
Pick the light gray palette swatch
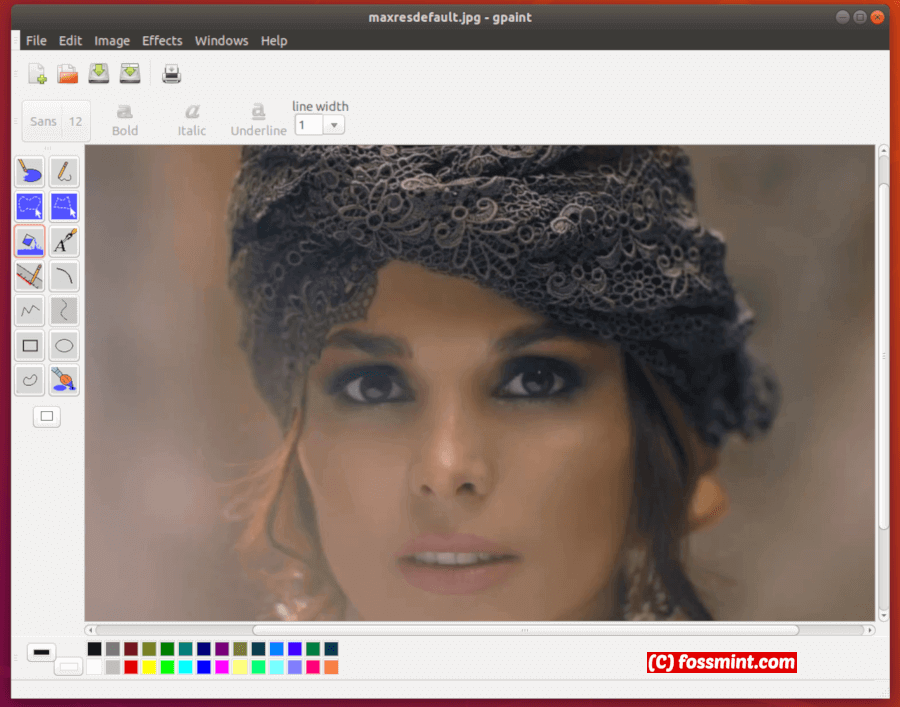click(x=112, y=667)
